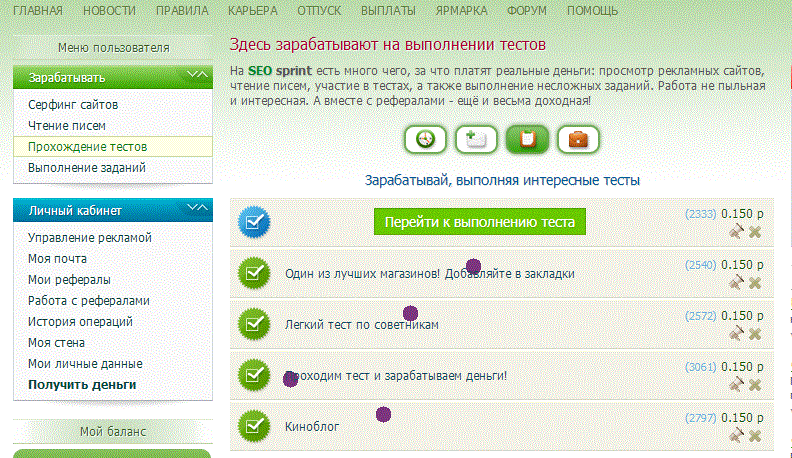This screenshot has width=792, height=458.
Task: Open test Проходим тест и зарабатываем деньги
Action: [x=396, y=376]
